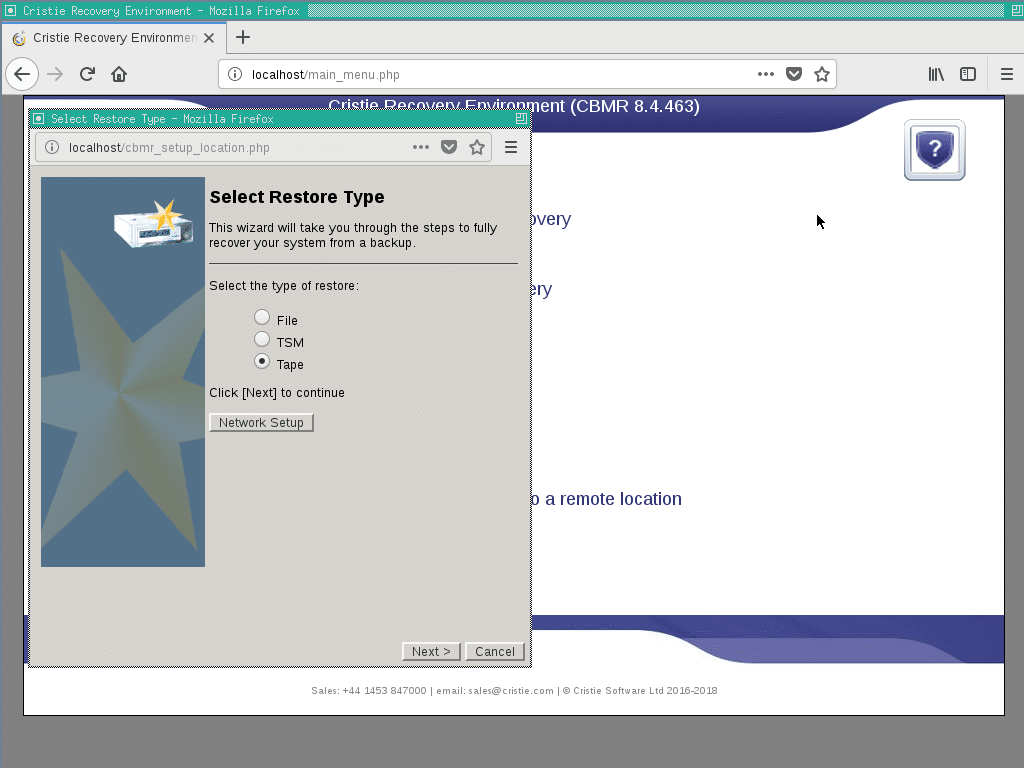The height and width of the screenshot is (768, 1024).
Task: Click the sales@cristie.com email text
Action: coord(511,690)
